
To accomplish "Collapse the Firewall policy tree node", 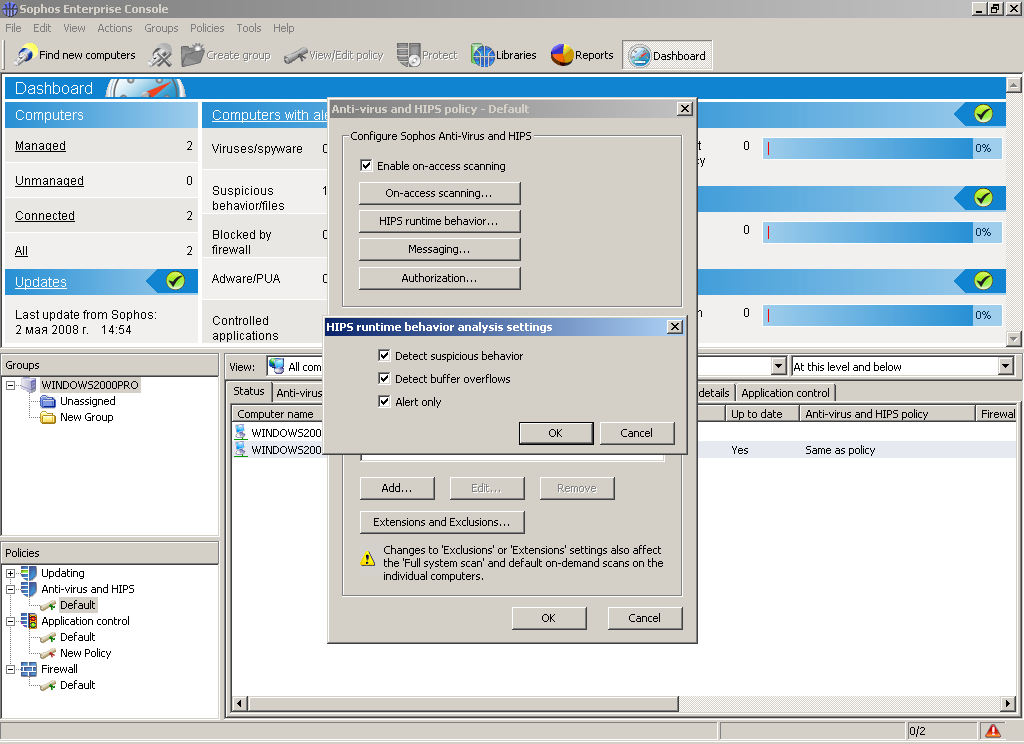I will (x=10, y=670).
